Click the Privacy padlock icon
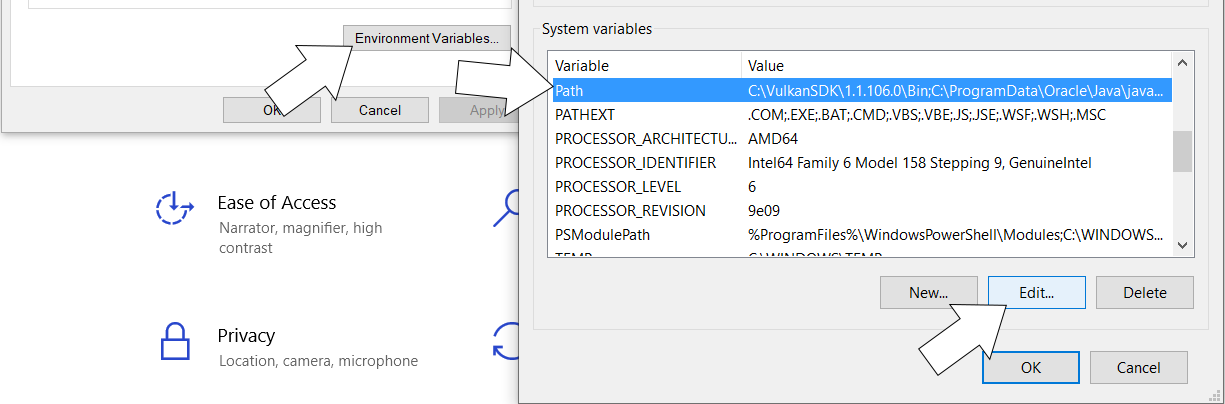 pos(175,340)
